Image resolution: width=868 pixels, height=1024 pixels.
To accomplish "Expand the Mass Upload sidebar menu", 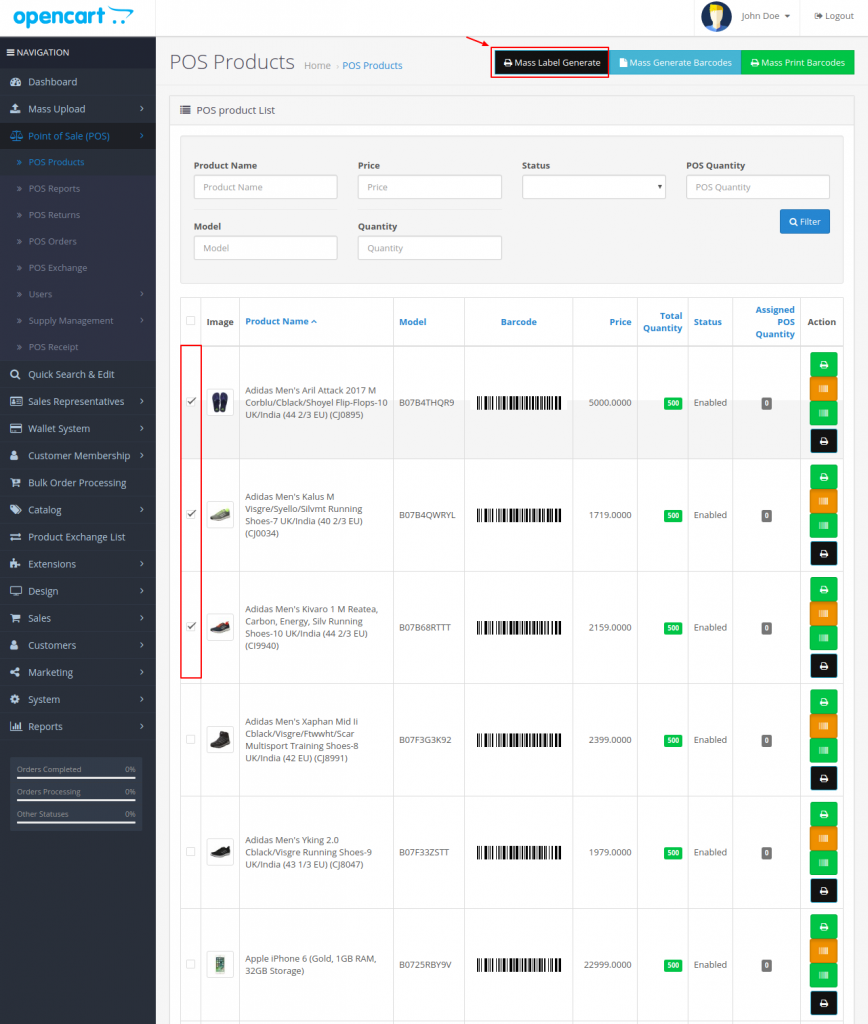I will coord(78,109).
